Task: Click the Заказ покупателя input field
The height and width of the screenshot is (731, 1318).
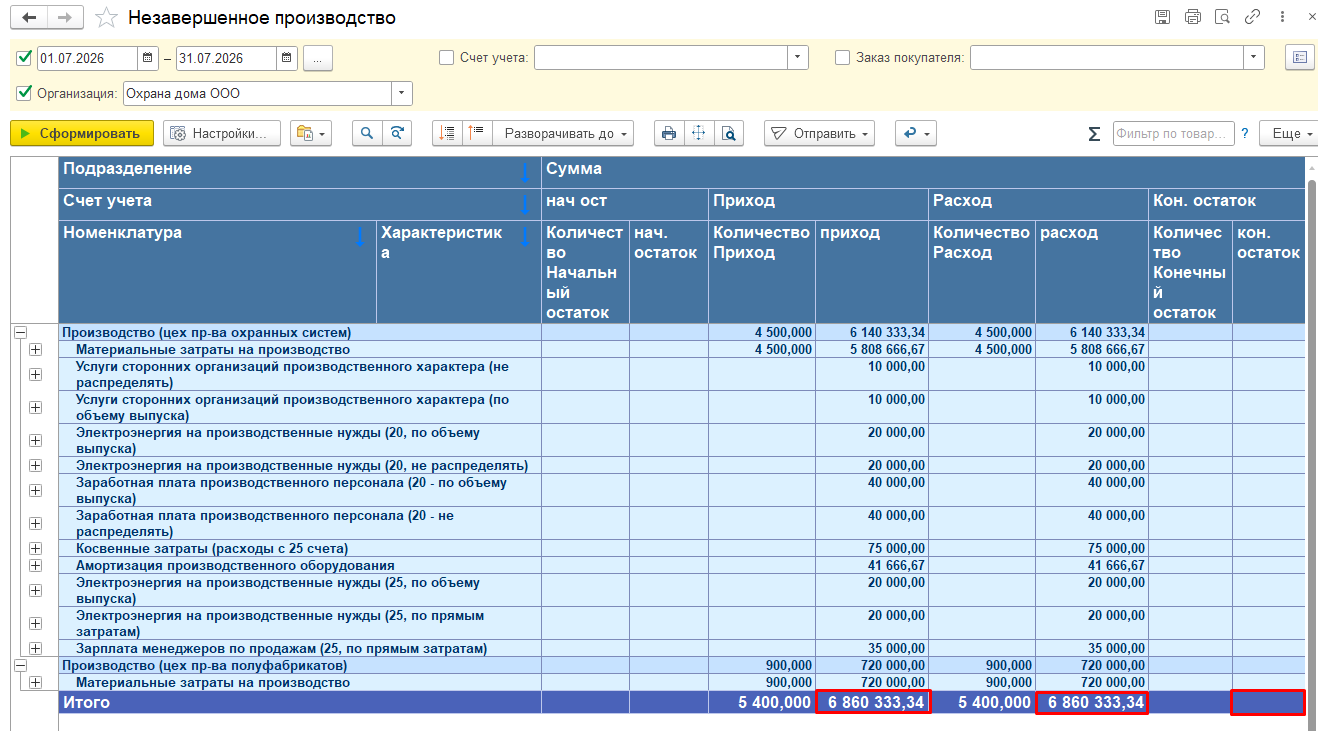Action: click(x=1108, y=58)
